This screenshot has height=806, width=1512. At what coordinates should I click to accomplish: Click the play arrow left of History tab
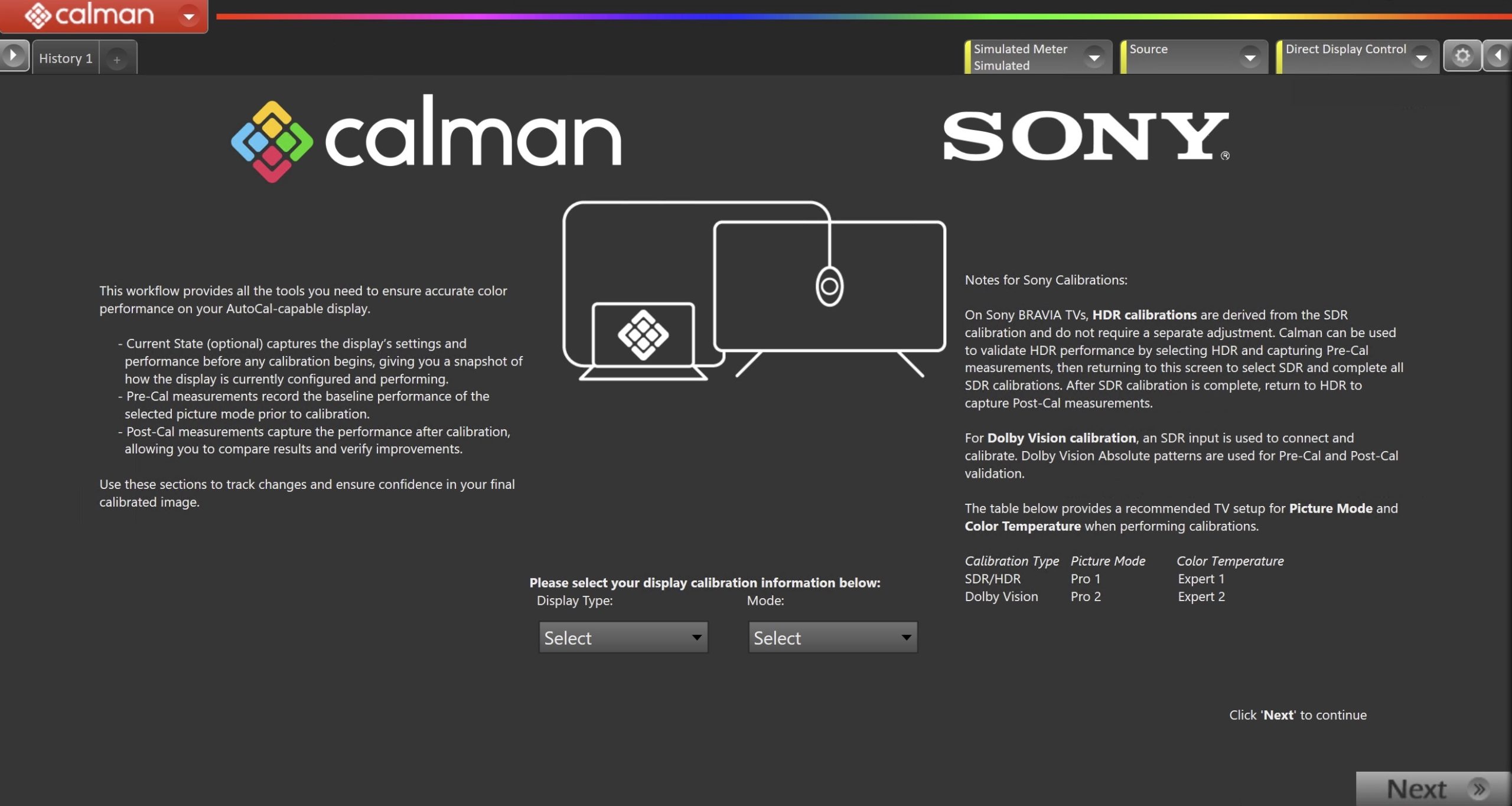(x=13, y=57)
